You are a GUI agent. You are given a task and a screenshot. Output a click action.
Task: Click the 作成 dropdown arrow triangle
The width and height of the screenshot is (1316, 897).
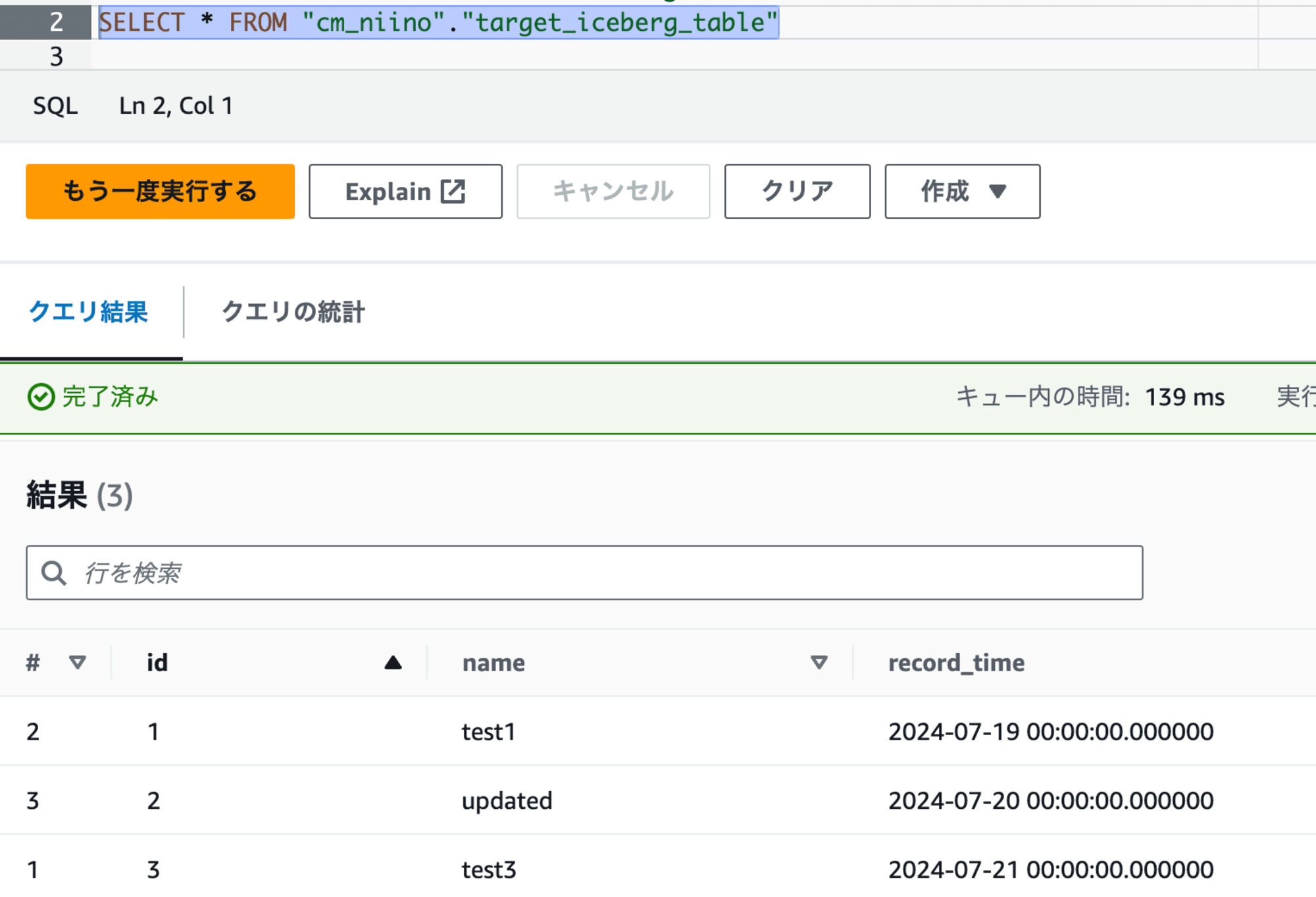pos(998,192)
